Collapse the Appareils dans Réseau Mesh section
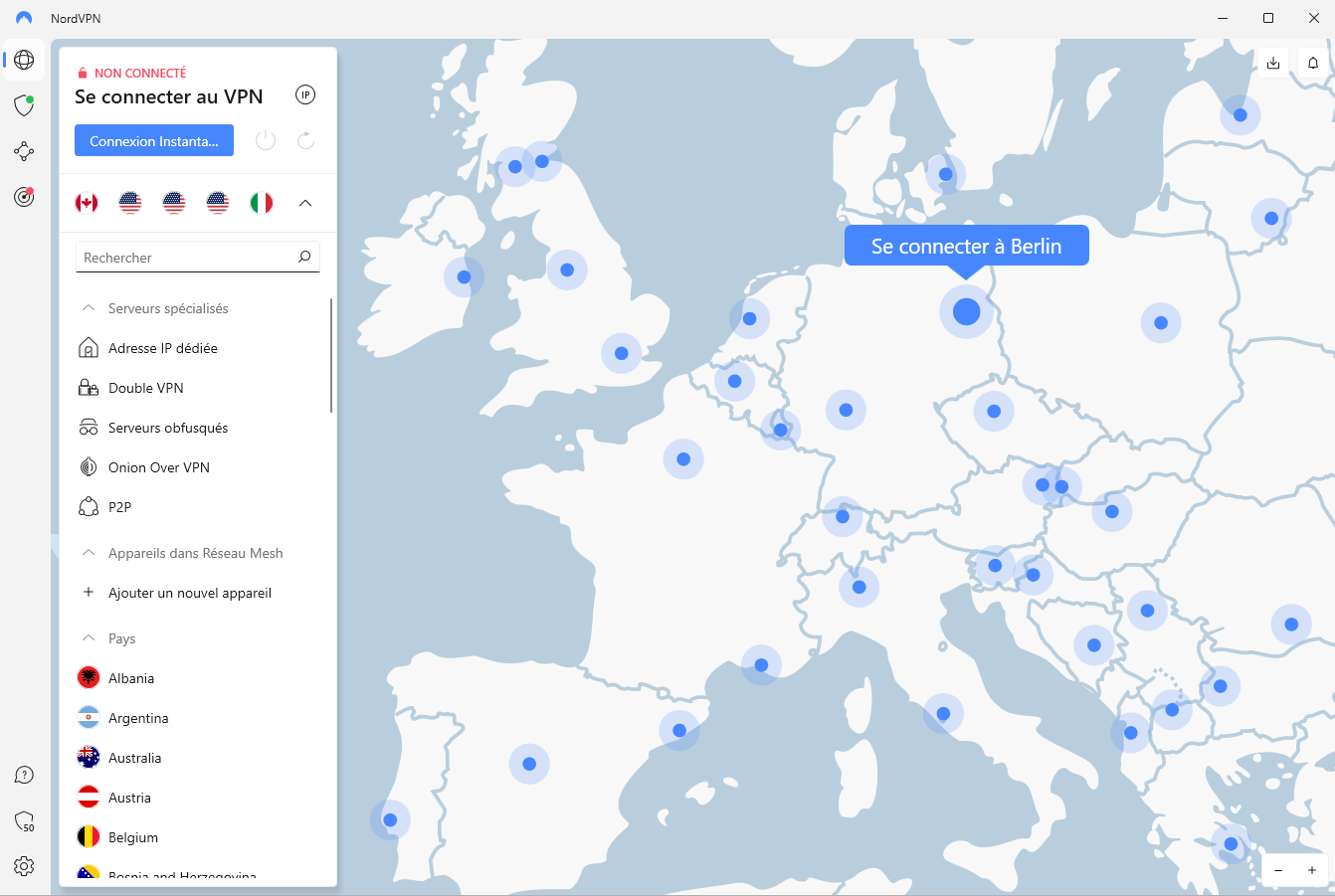The width and height of the screenshot is (1335, 896). coord(89,553)
